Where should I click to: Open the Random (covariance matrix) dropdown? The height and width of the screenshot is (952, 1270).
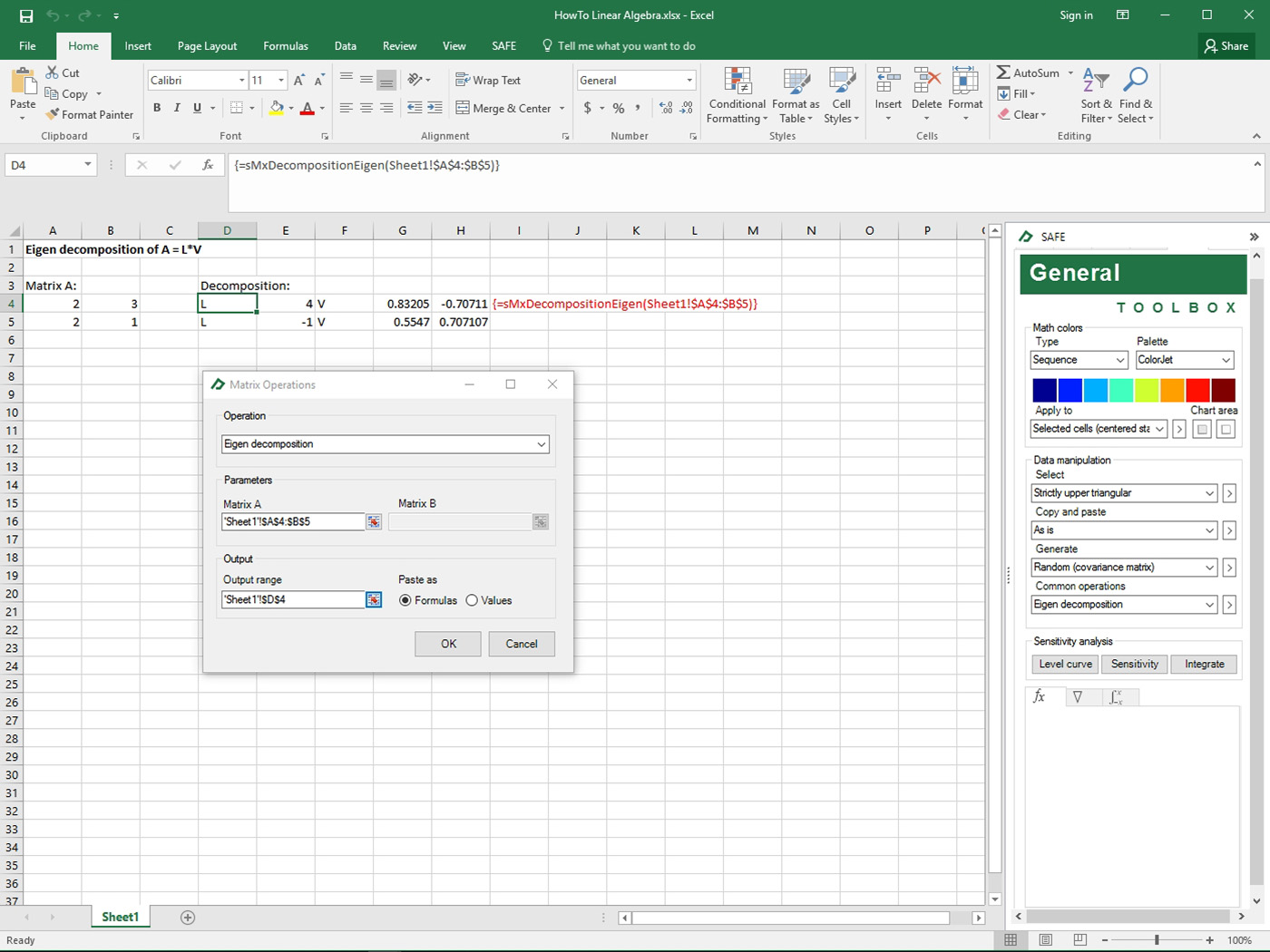coord(1124,568)
